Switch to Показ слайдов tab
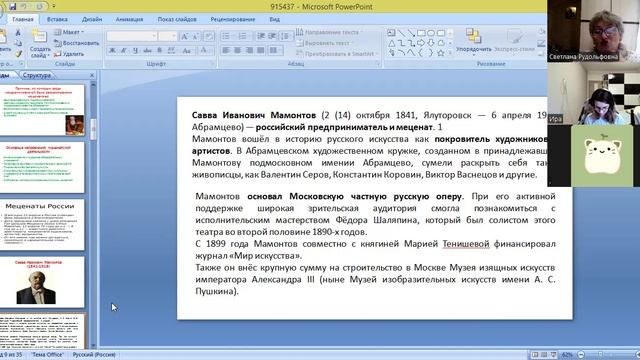 point(177,19)
